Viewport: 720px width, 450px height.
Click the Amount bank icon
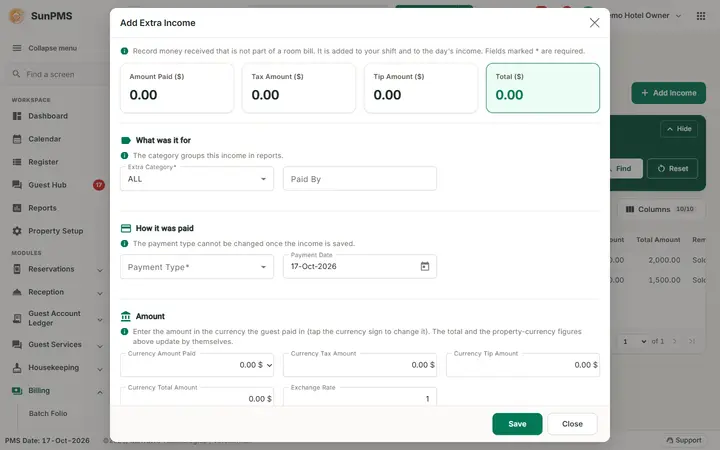click(126, 316)
